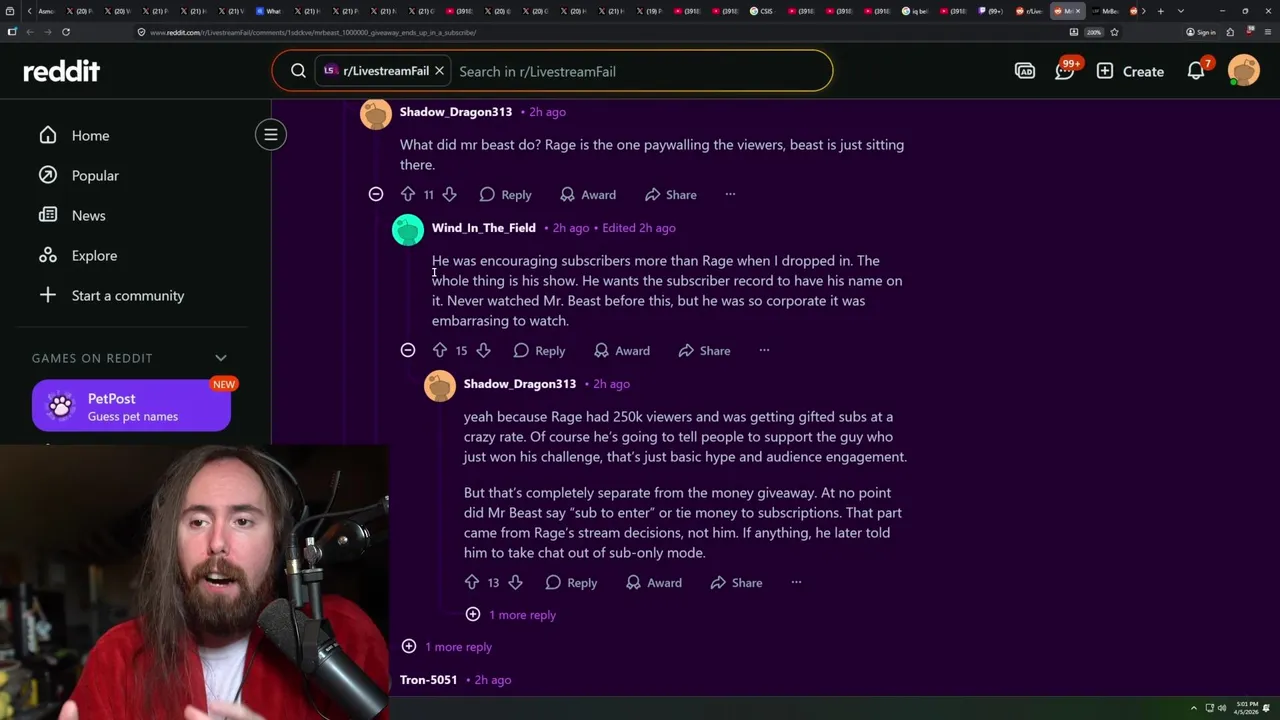Viewport: 1280px width, 720px height.
Task: Collapse the Wind_In_The_Field comment thread
Action: [x=408, y=350]
